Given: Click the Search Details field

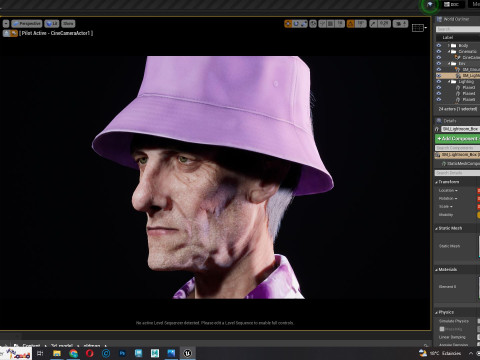Looking at the screenshot, I should coord(458,173).
